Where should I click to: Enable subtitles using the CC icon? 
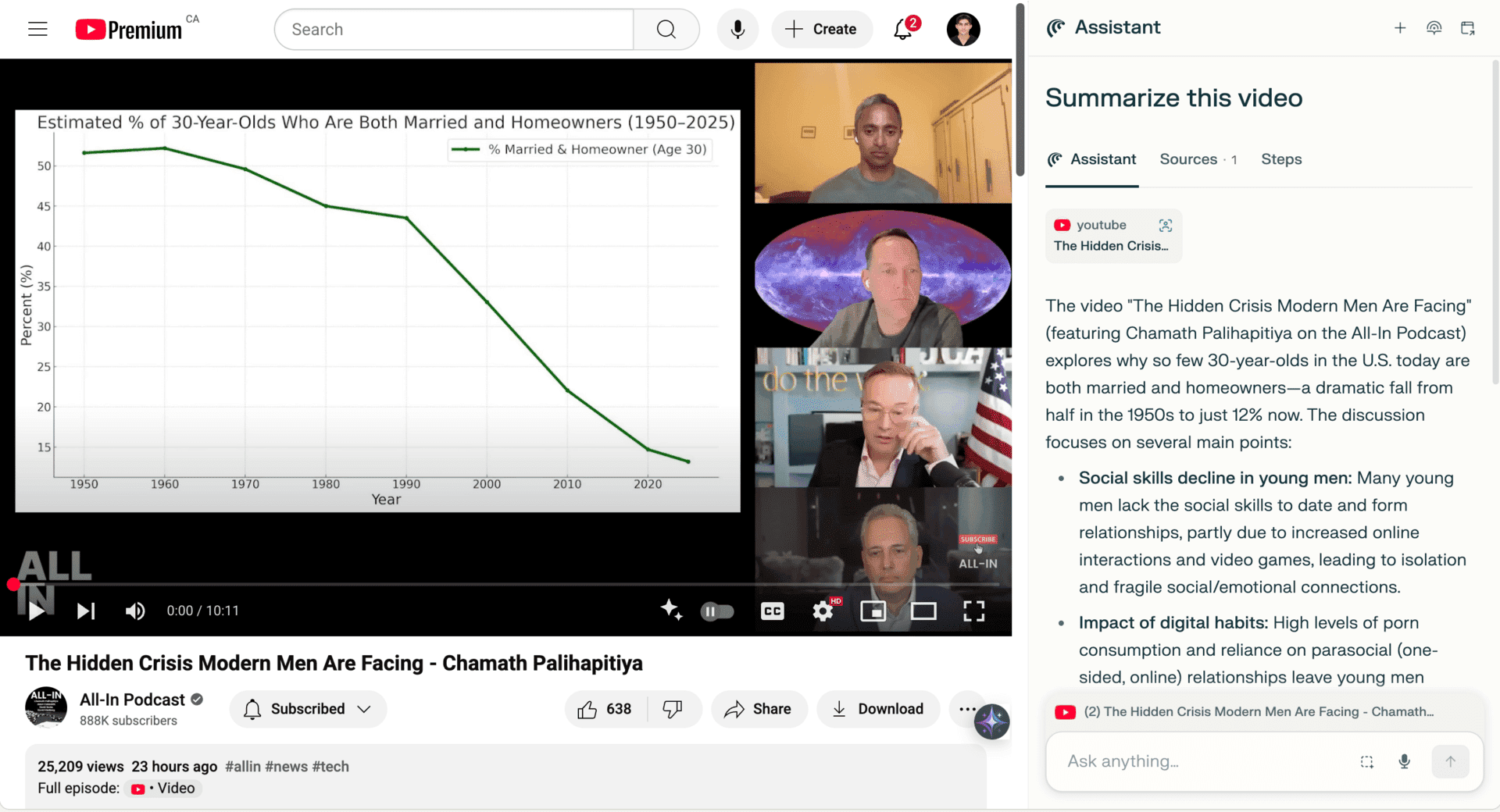pos(772,611)
